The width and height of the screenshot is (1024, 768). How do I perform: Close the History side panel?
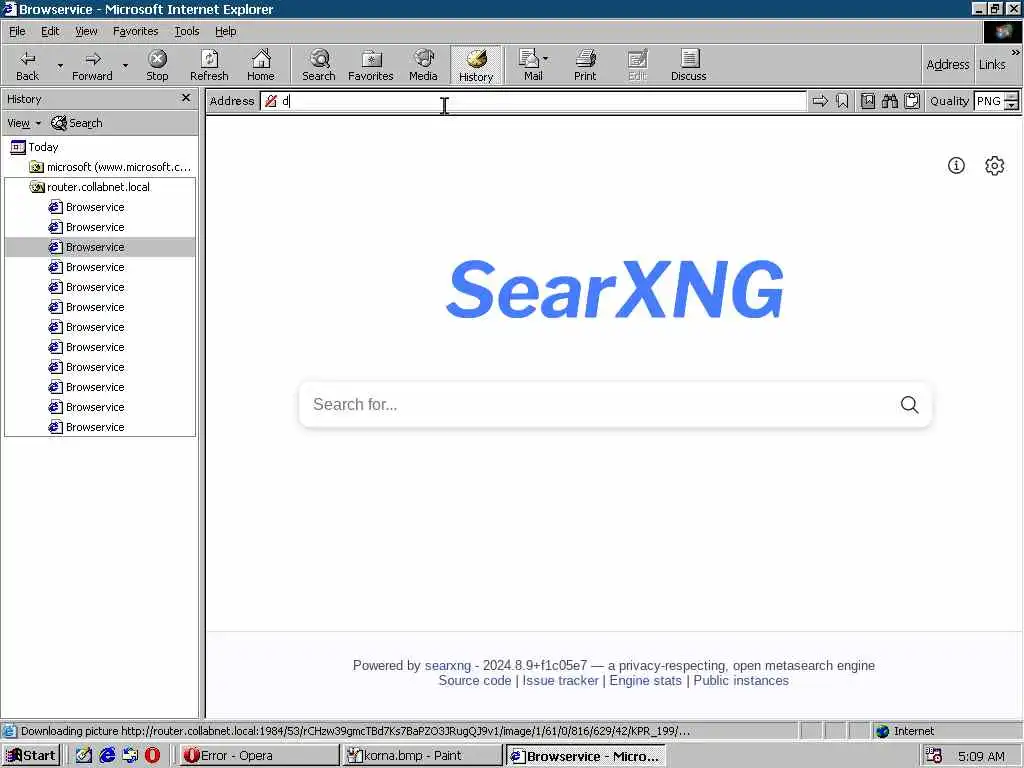[x=186, y=98]
